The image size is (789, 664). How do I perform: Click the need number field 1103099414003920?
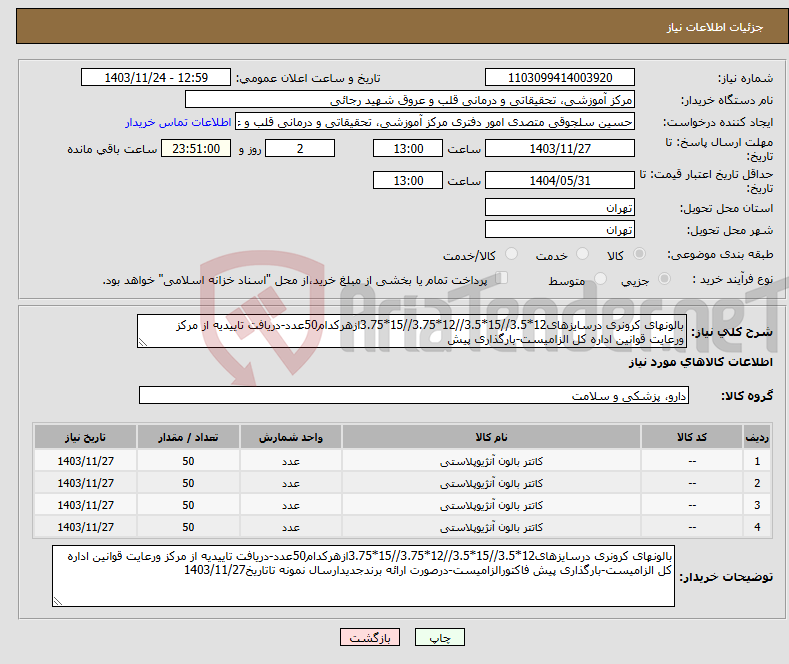(560, 77)
